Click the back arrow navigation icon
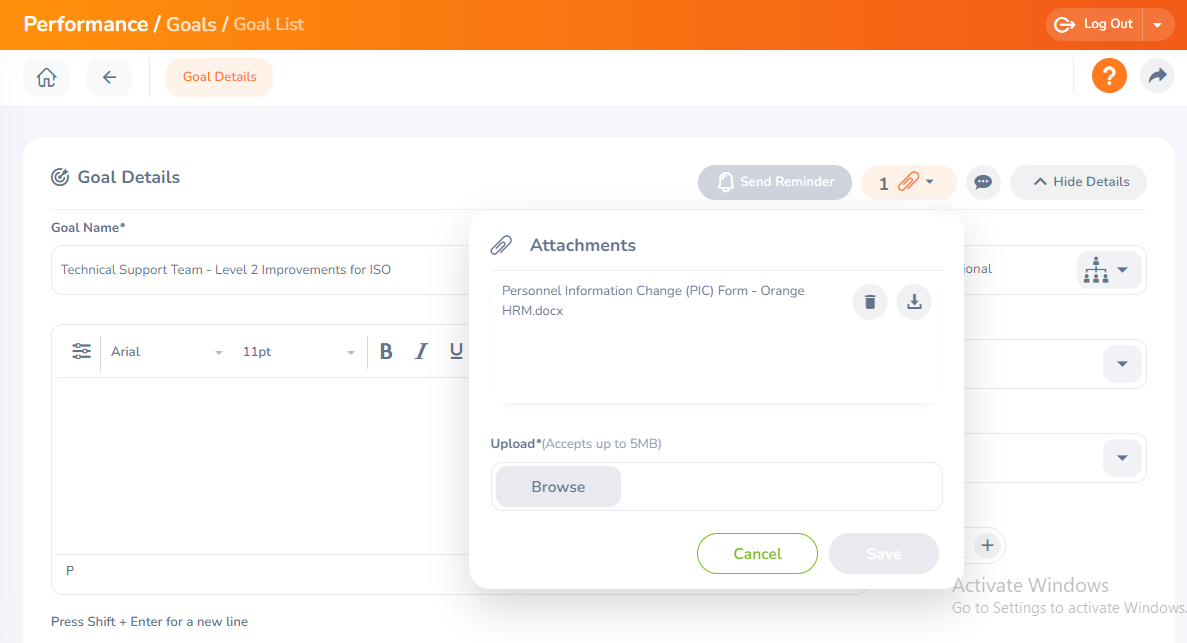Viewport: 1187px width, 643px height. tap(109, 76)
